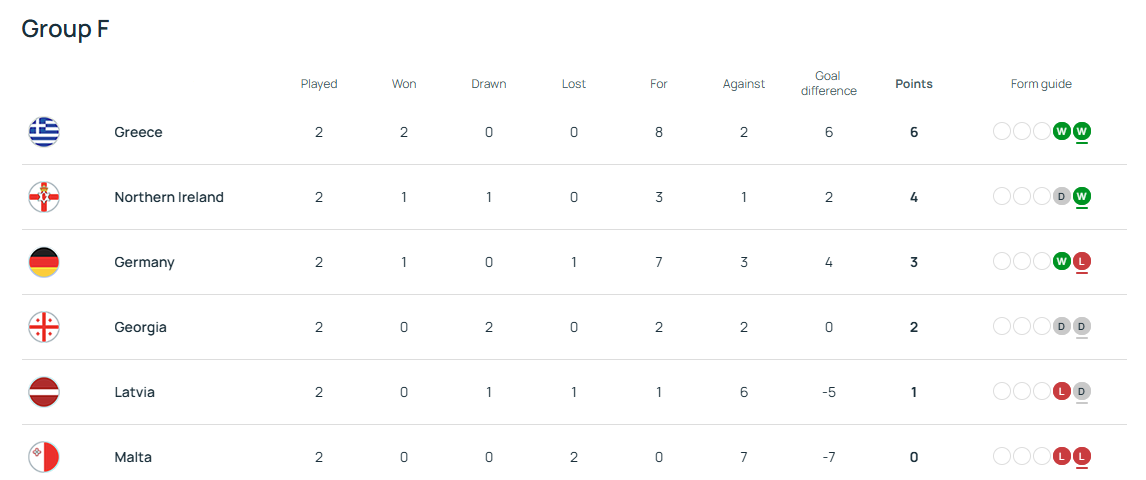Click the Form guide column header
This screenshot has width=1146, height=480.
pyautogui.click(x=1041, y=84)
